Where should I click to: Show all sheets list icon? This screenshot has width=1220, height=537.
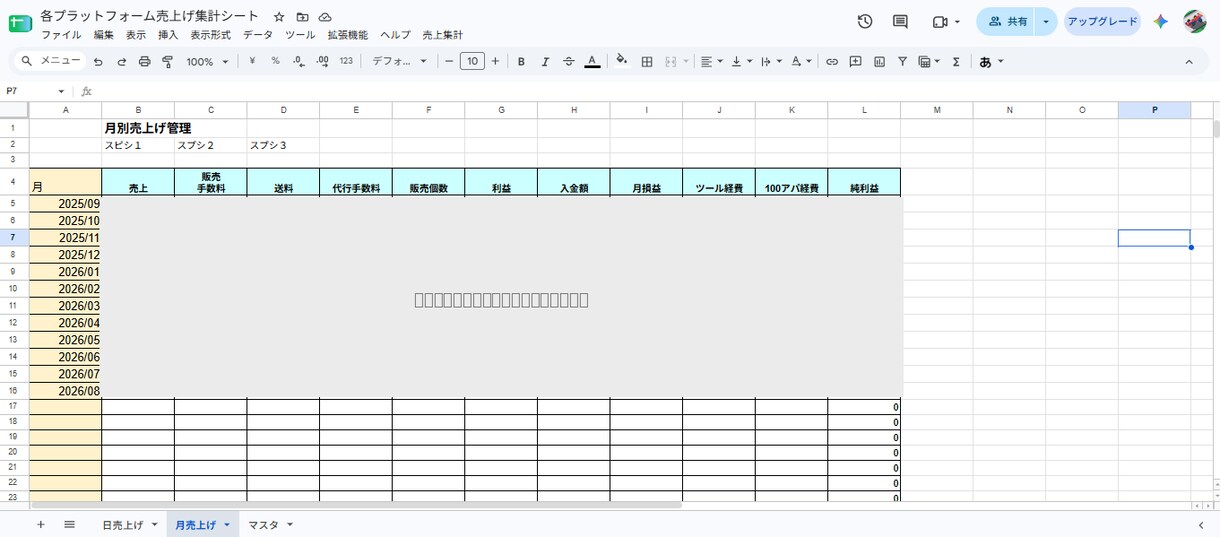point(69,524)
